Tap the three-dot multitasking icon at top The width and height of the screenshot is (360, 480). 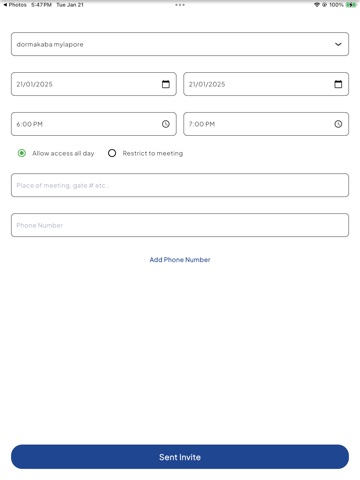point(180,5)
